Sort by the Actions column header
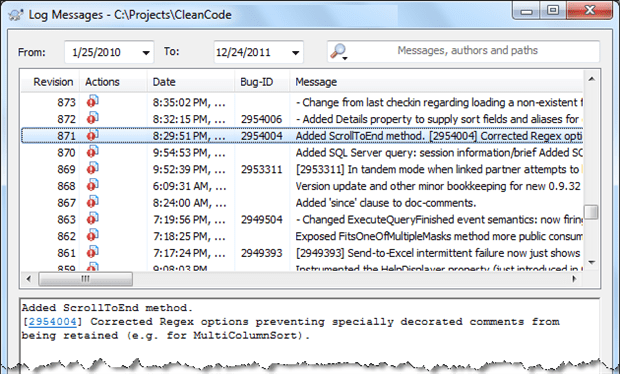The image size is (620, 374). [x=102, y=82]
